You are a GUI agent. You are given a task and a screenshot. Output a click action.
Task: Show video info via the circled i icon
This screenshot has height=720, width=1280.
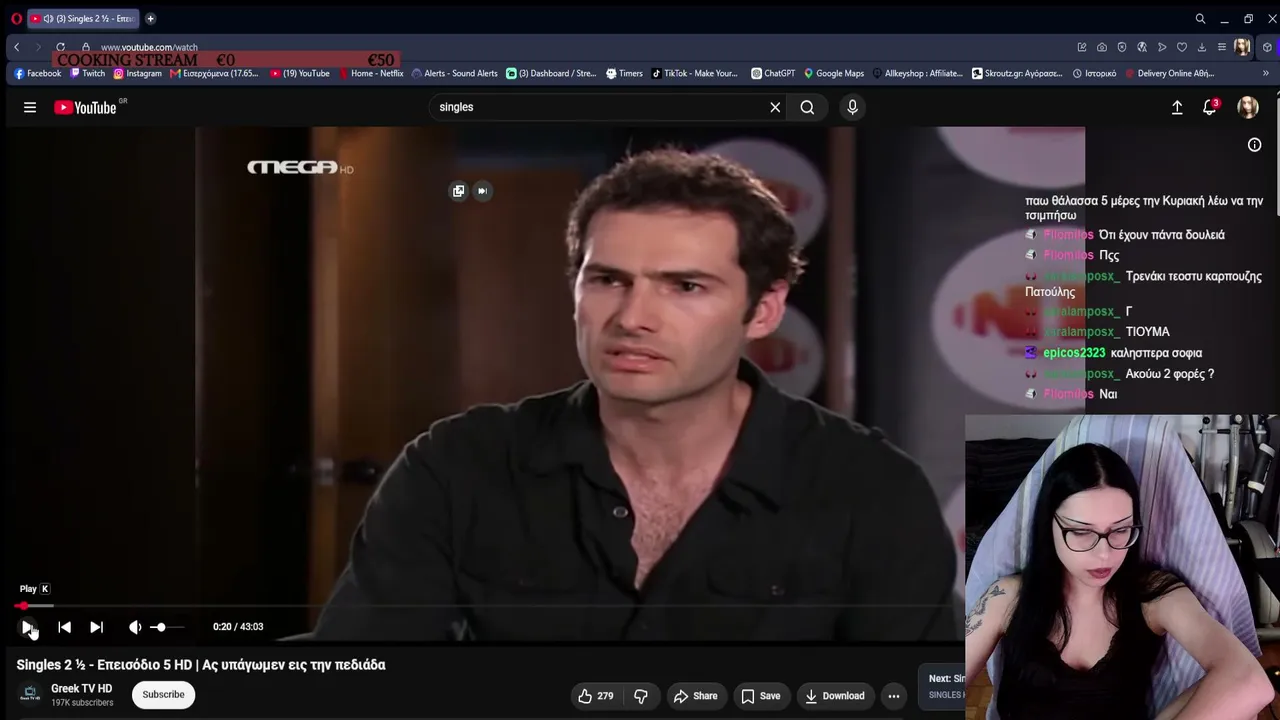1254,145
